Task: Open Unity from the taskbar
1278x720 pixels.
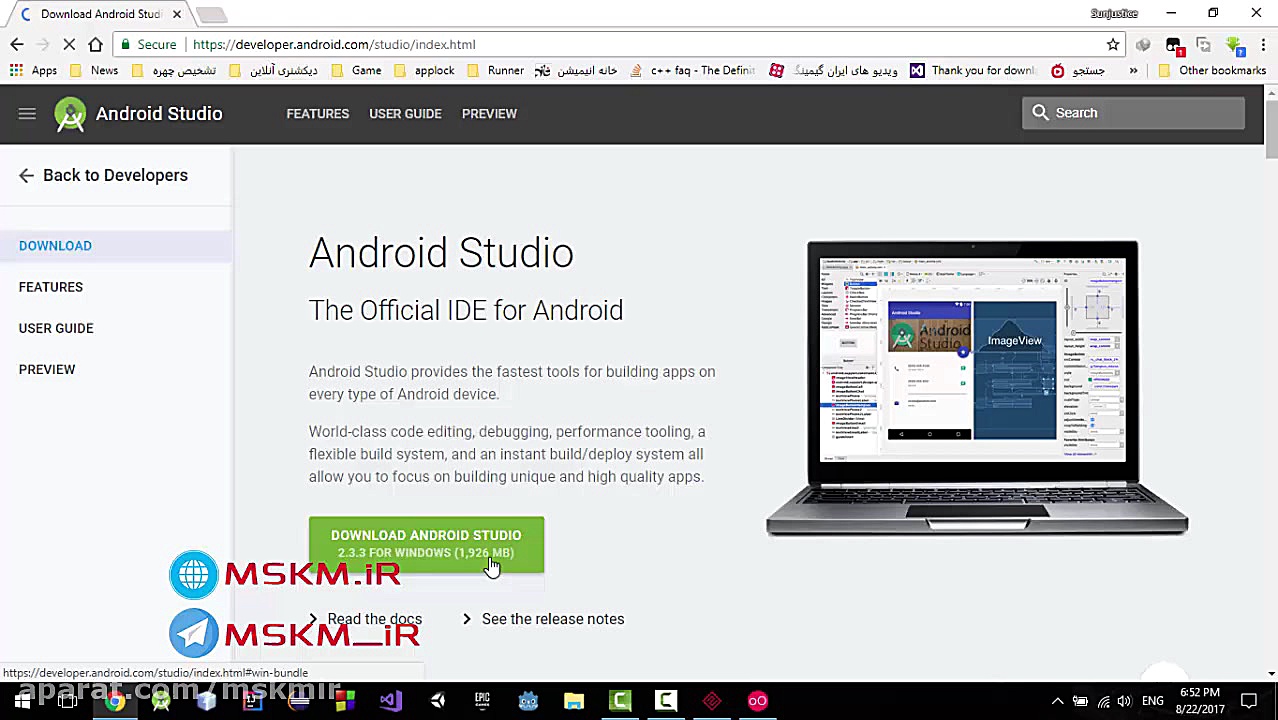Action: click(437, 701)
